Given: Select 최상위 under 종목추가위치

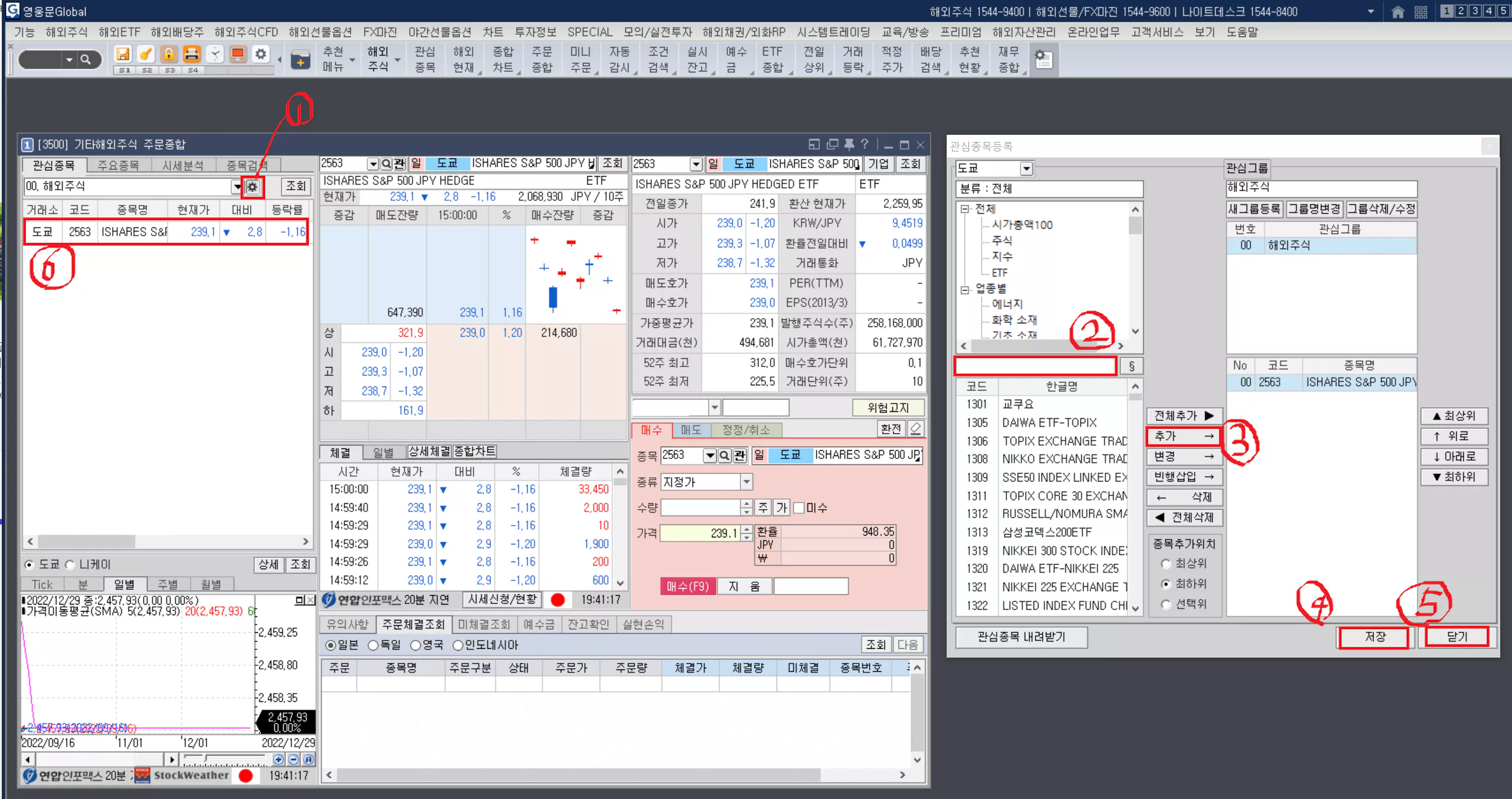Looking at the screenshot, I should [x=1165, y=564].
